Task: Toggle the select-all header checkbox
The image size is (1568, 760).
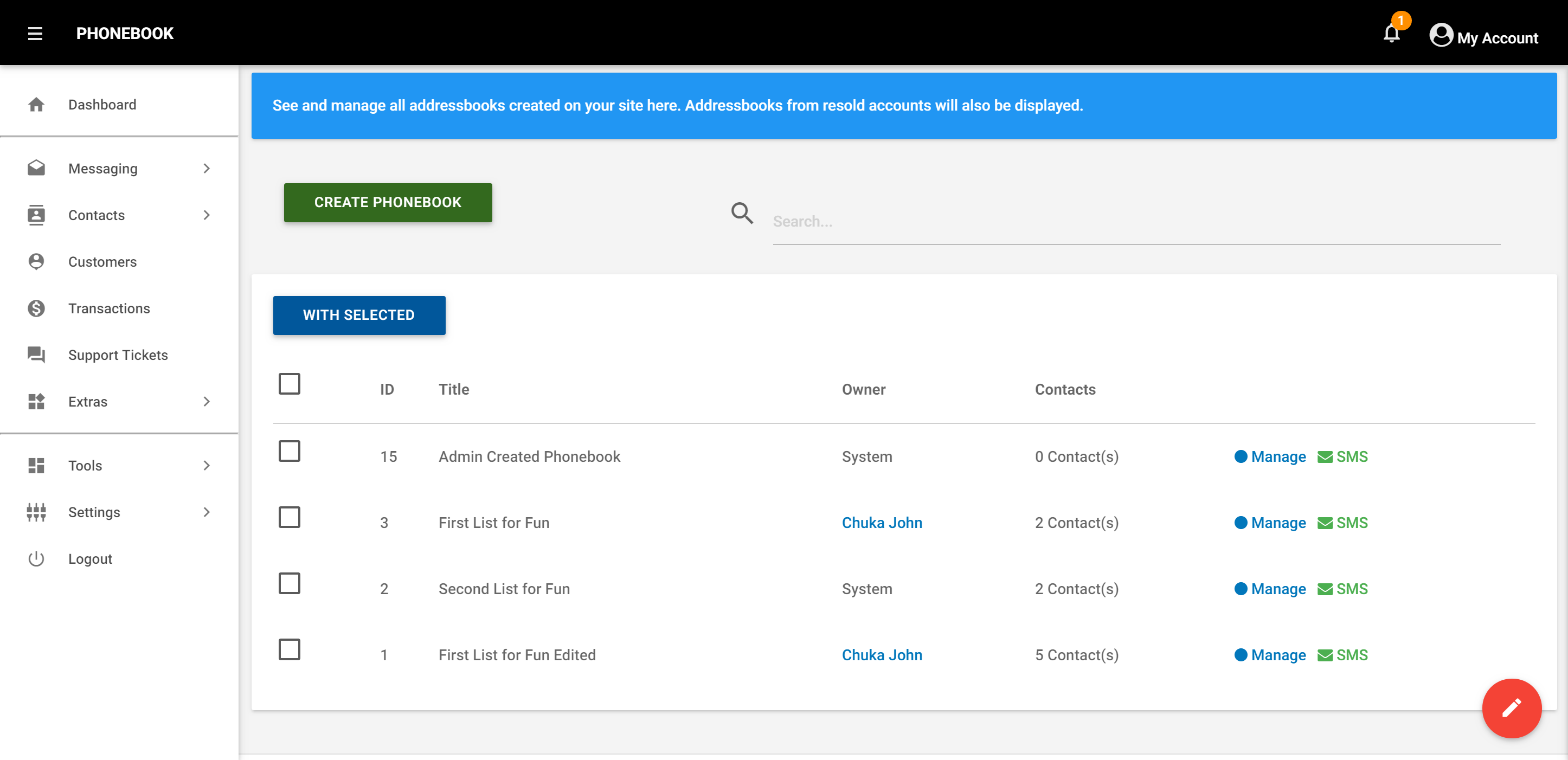Action: (x=289, y=384)
